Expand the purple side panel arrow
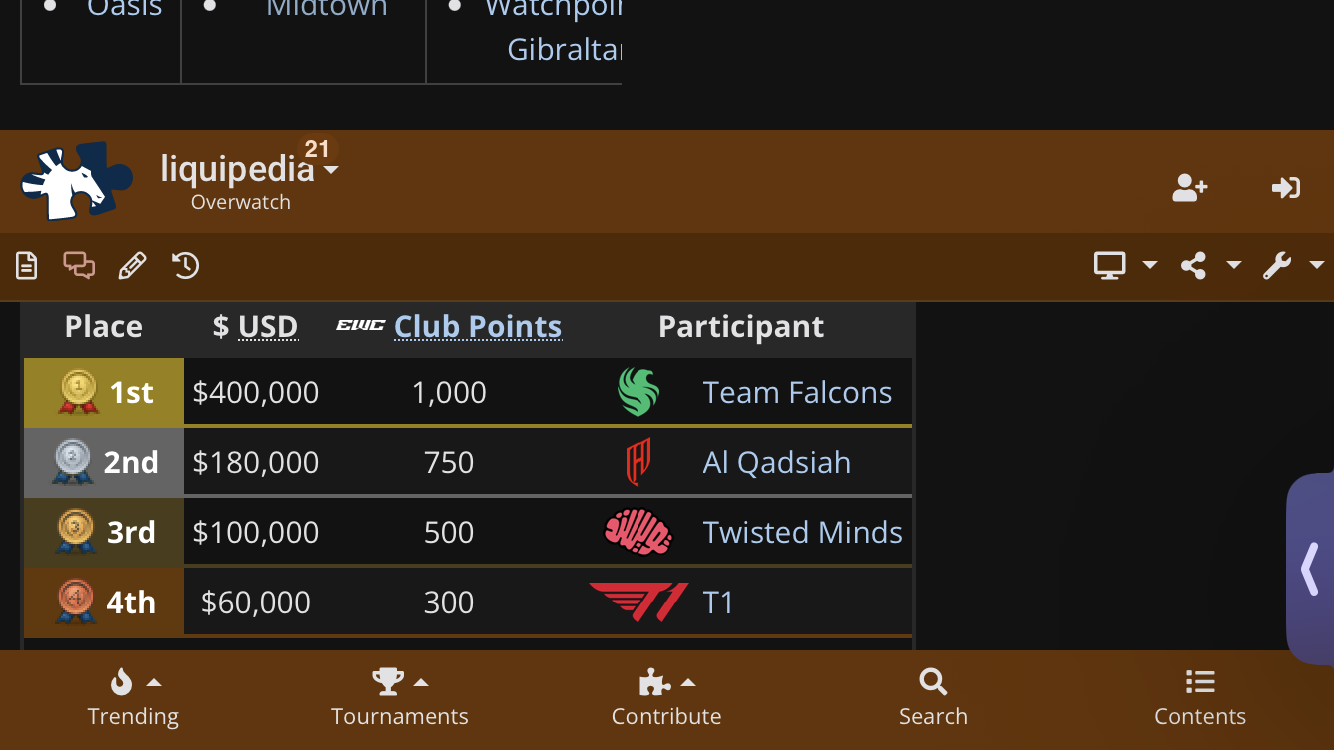The width and height of the screenshot is (1334, 750). pos(1310,570)
